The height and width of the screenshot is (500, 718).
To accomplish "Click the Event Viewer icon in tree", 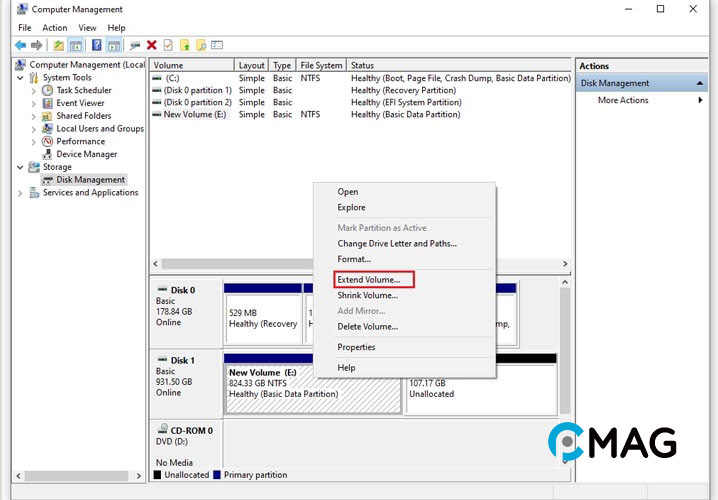I will click(48, 103).
